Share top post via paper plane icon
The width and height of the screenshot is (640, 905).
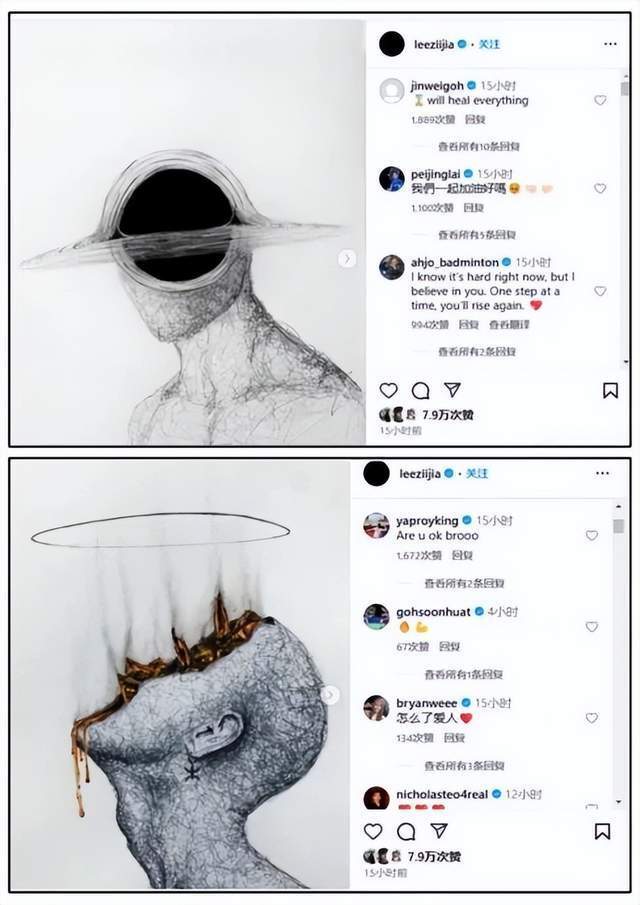point(452,390)
